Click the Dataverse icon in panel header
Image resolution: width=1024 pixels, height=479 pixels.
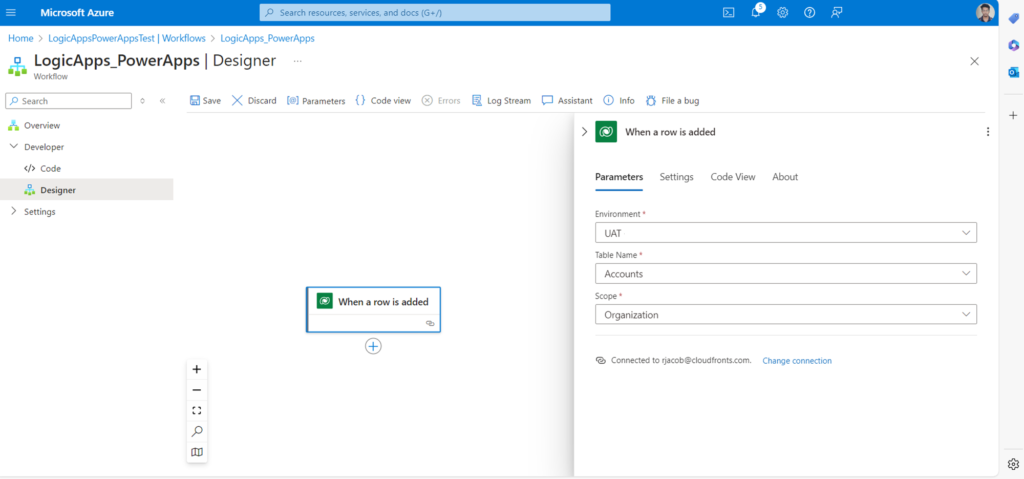coord(606,132)
